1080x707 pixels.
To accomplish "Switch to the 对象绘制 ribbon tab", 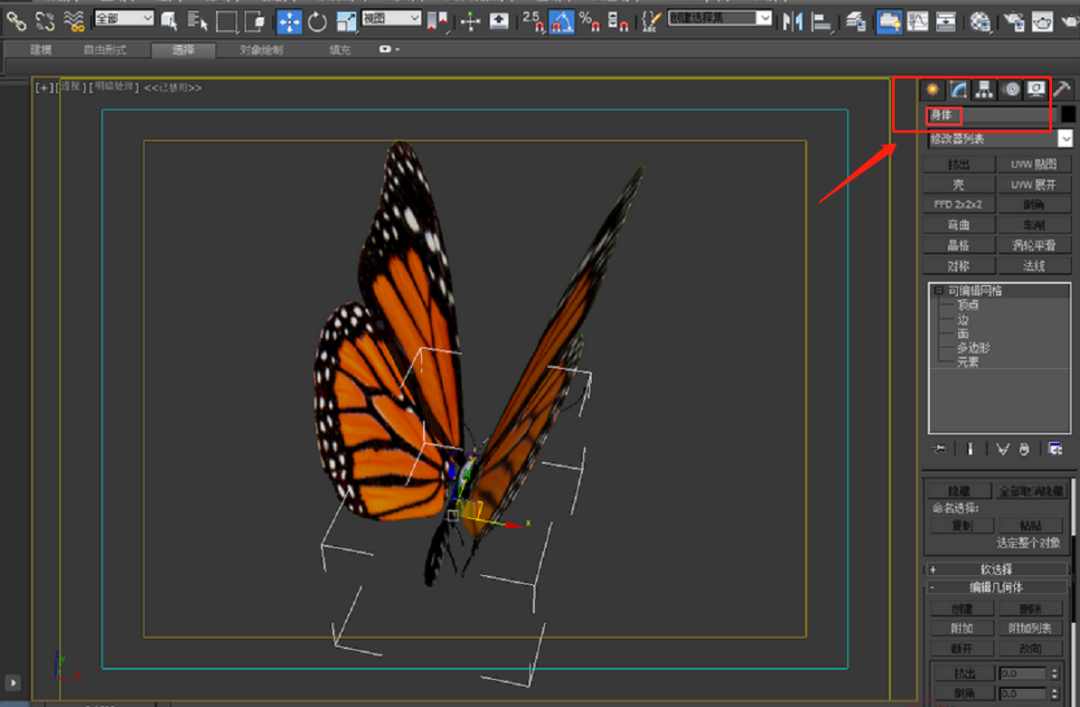I will tap(261, 50).
